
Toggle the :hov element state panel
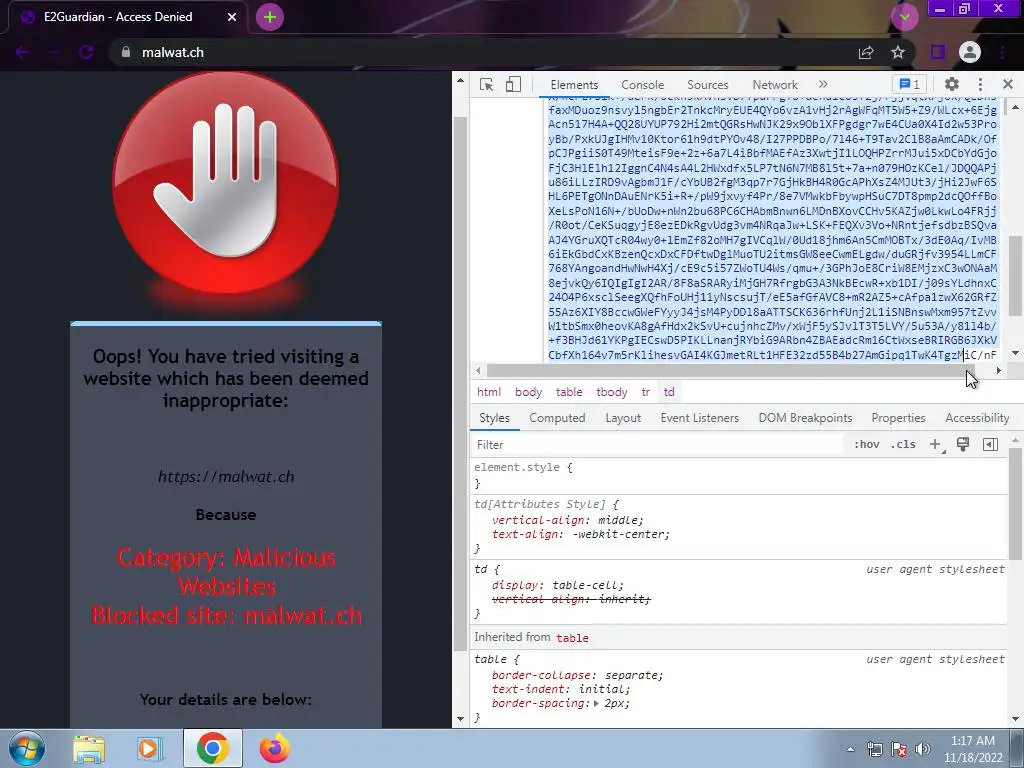click(867, 445)
